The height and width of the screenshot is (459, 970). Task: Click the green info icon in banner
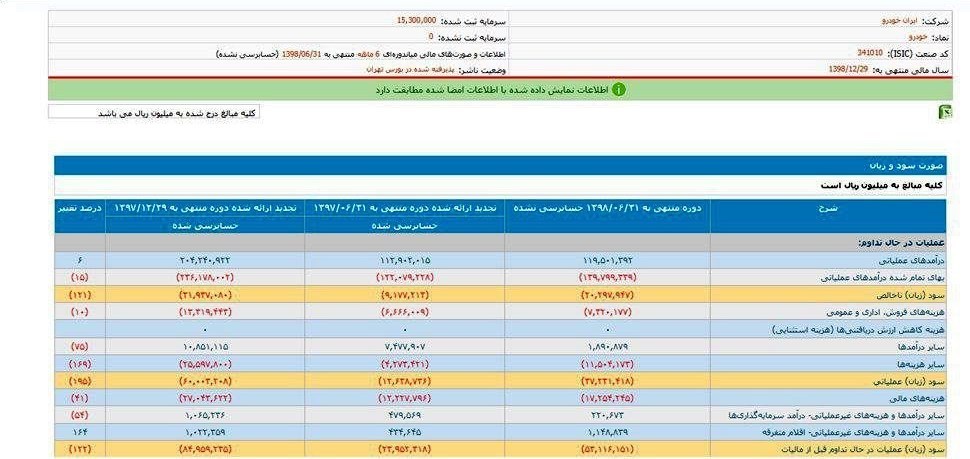coord(618,89)
